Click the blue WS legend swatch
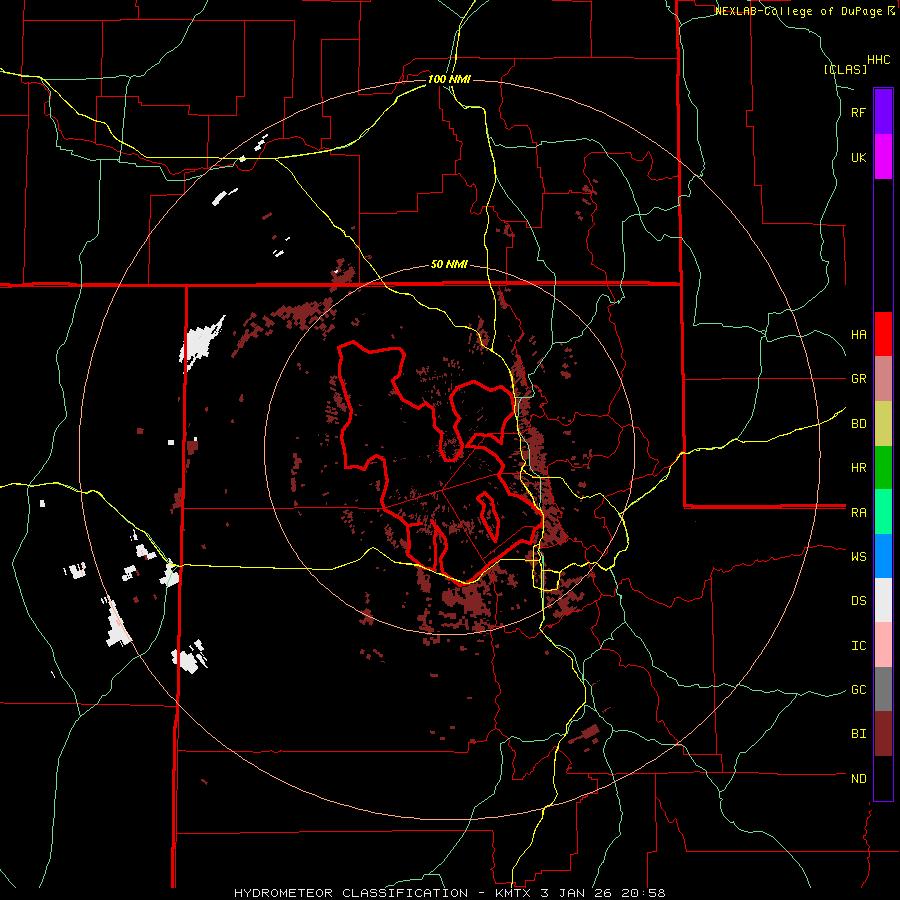The image size is (900, 900). (x=883, y=556)
